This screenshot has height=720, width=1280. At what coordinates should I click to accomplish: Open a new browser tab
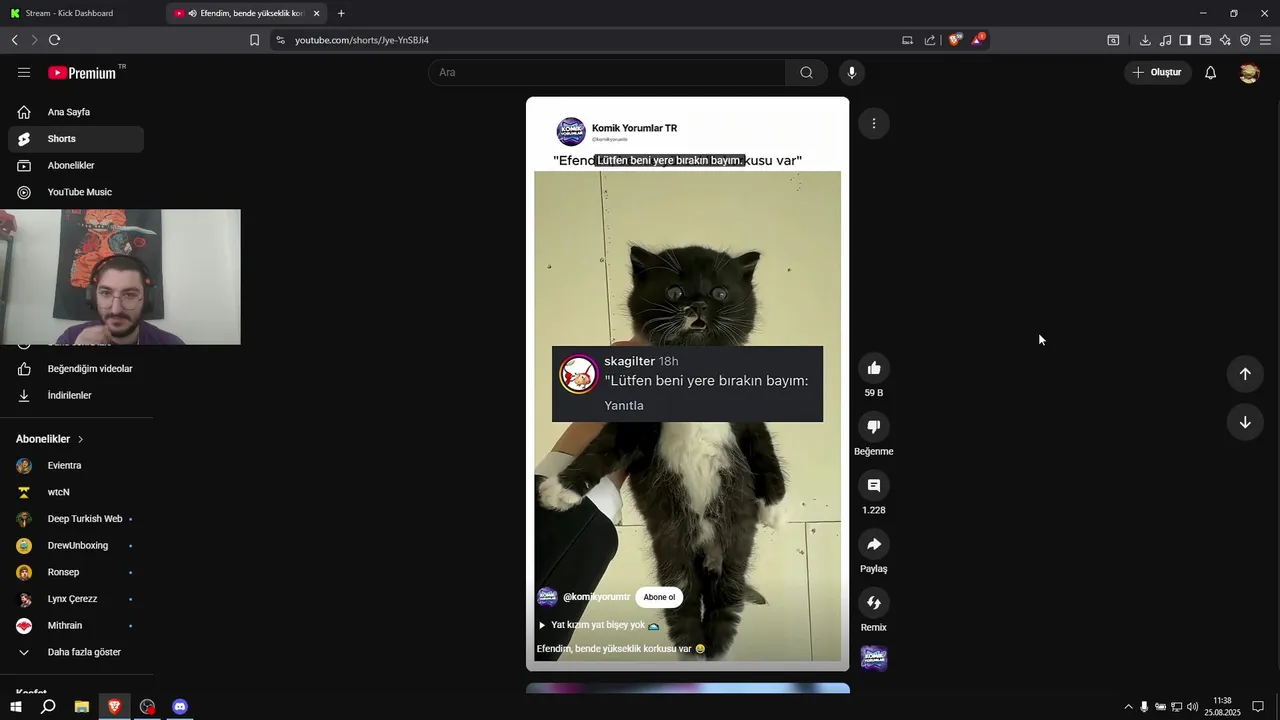point(341,13)
